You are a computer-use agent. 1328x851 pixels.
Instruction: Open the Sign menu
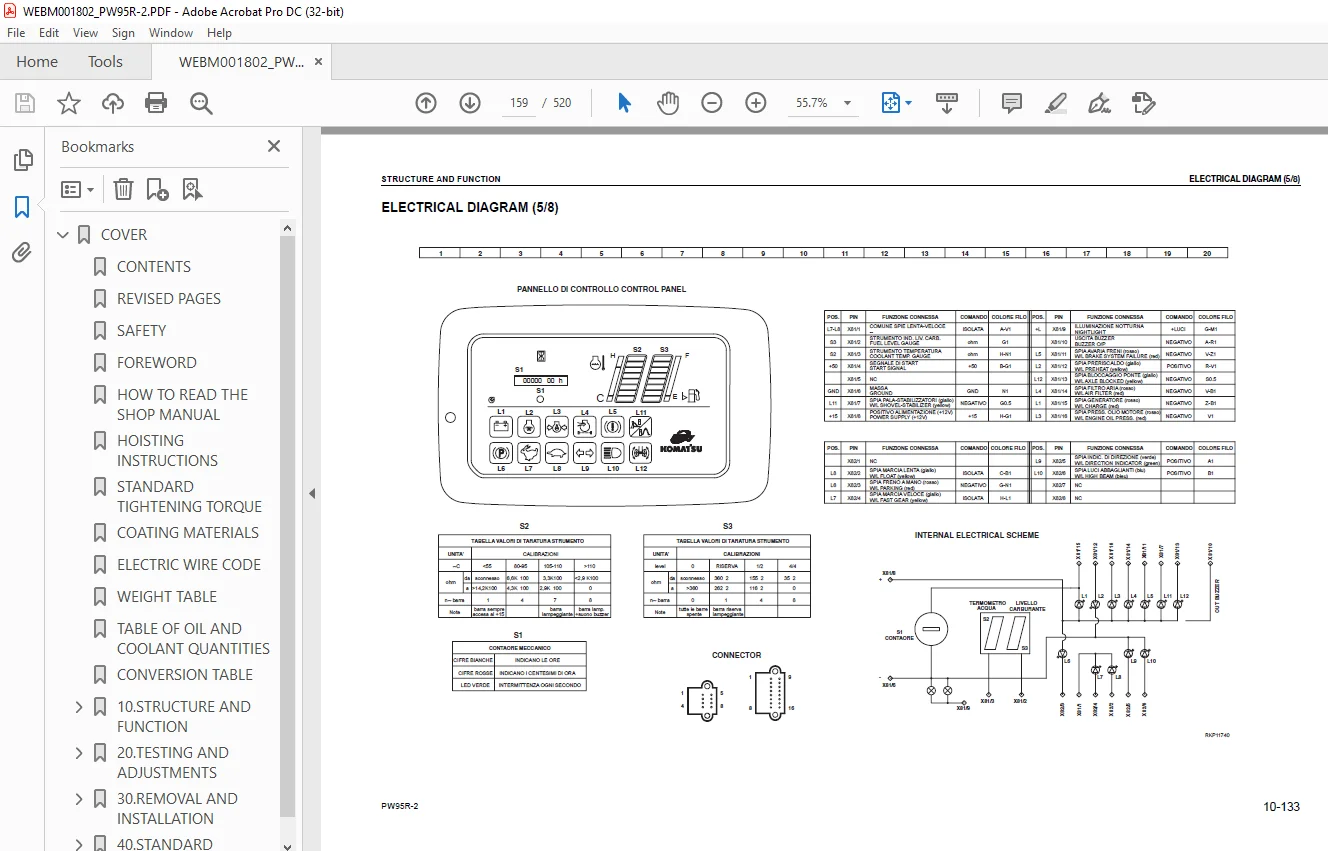(x=123, y=33)
